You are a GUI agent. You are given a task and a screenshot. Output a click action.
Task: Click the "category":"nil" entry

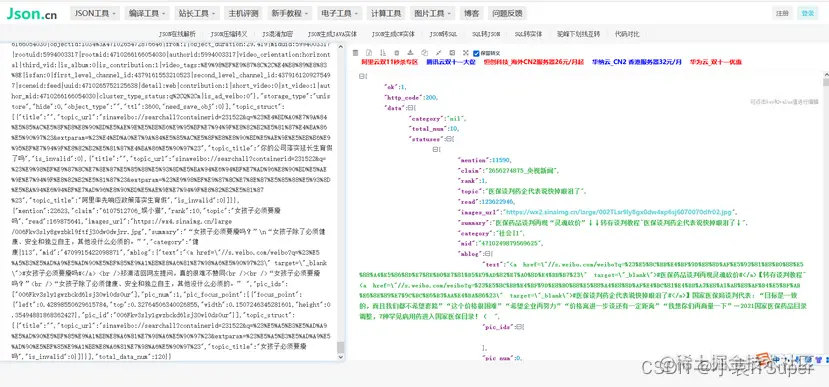[438, 118]
